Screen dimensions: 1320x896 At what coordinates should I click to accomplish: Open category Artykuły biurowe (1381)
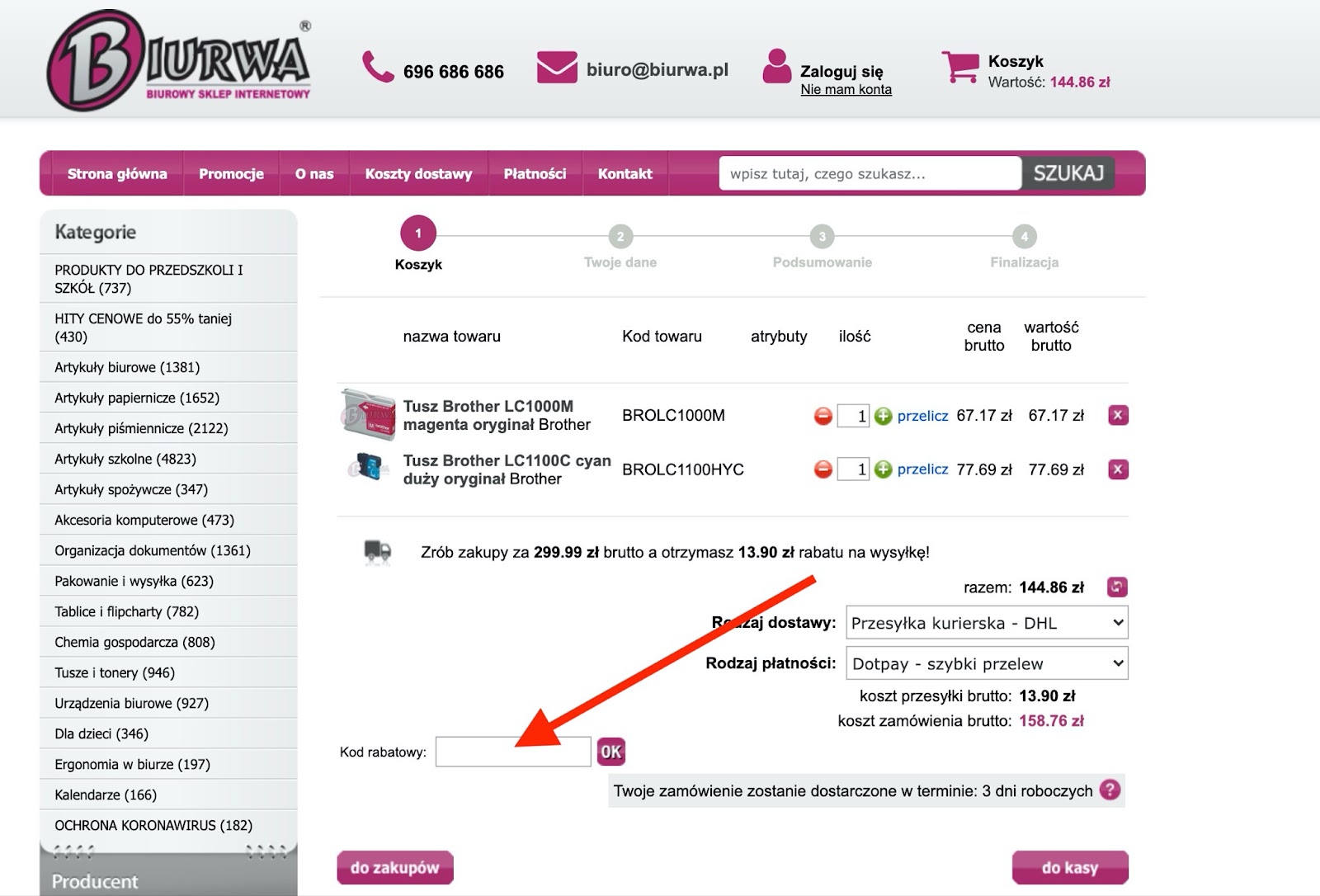168,367
